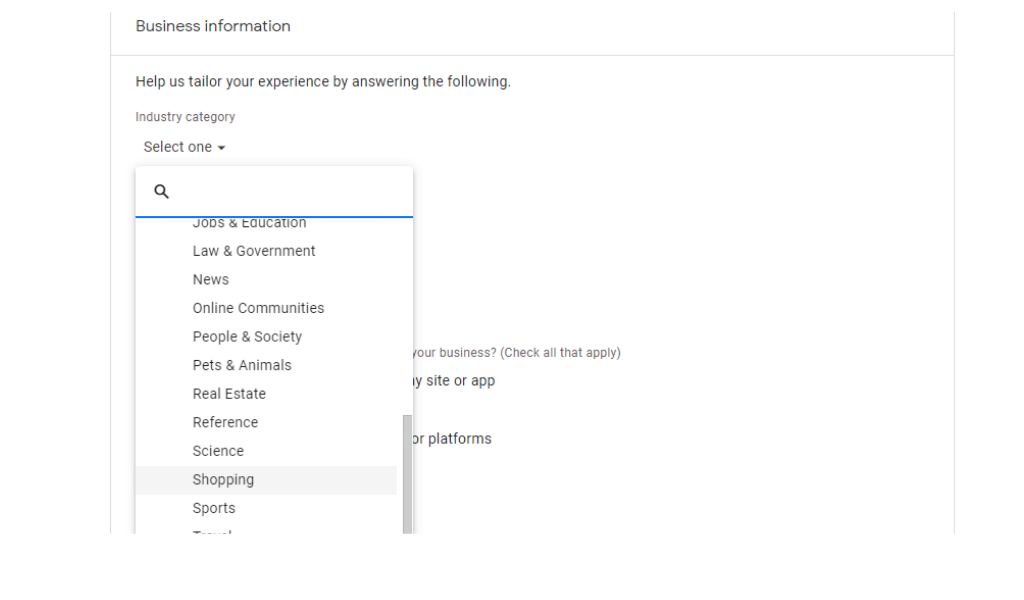Click the highlighted Shopping option

pos(223,480)
